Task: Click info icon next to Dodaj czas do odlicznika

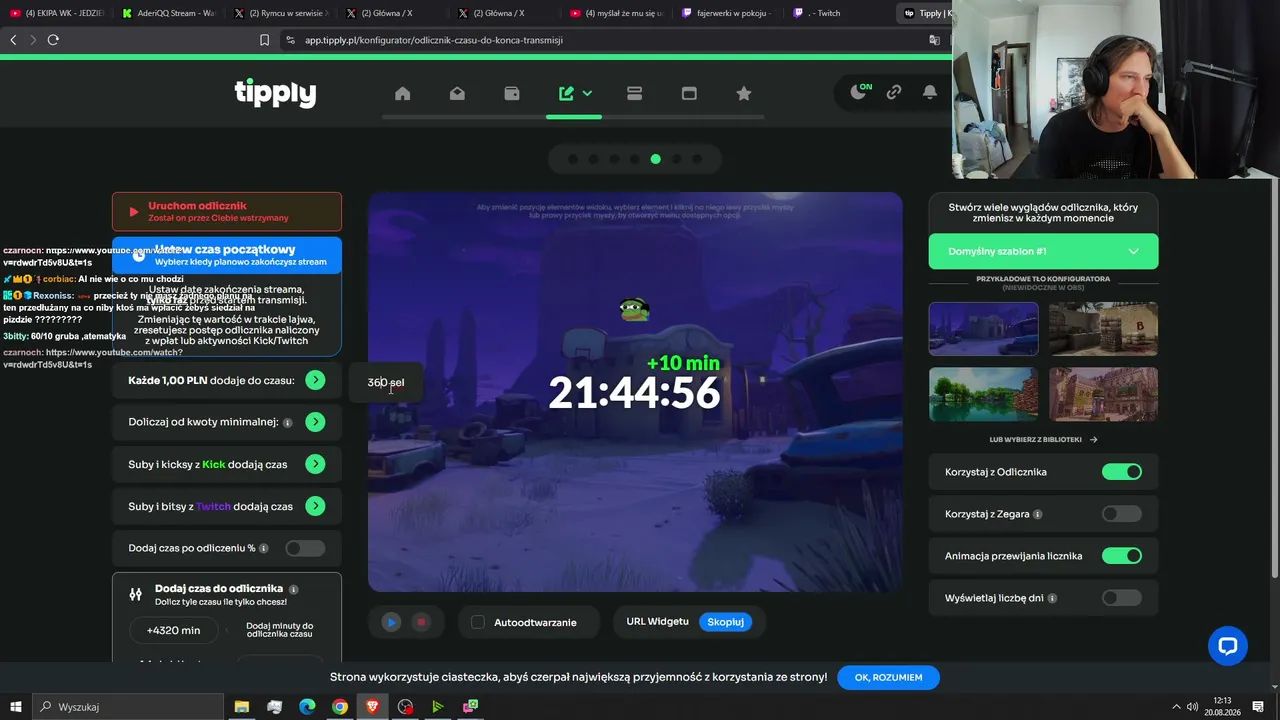Action: [294, 589]
